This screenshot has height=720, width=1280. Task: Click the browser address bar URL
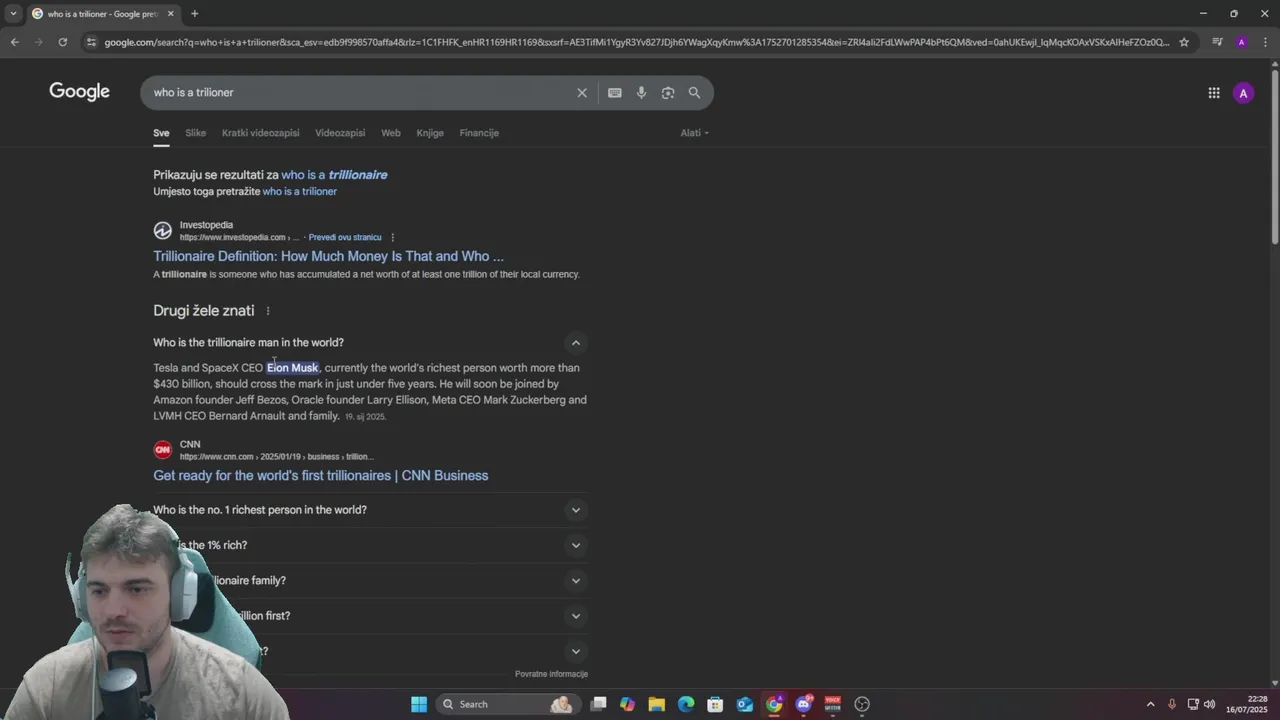[636, 42]
